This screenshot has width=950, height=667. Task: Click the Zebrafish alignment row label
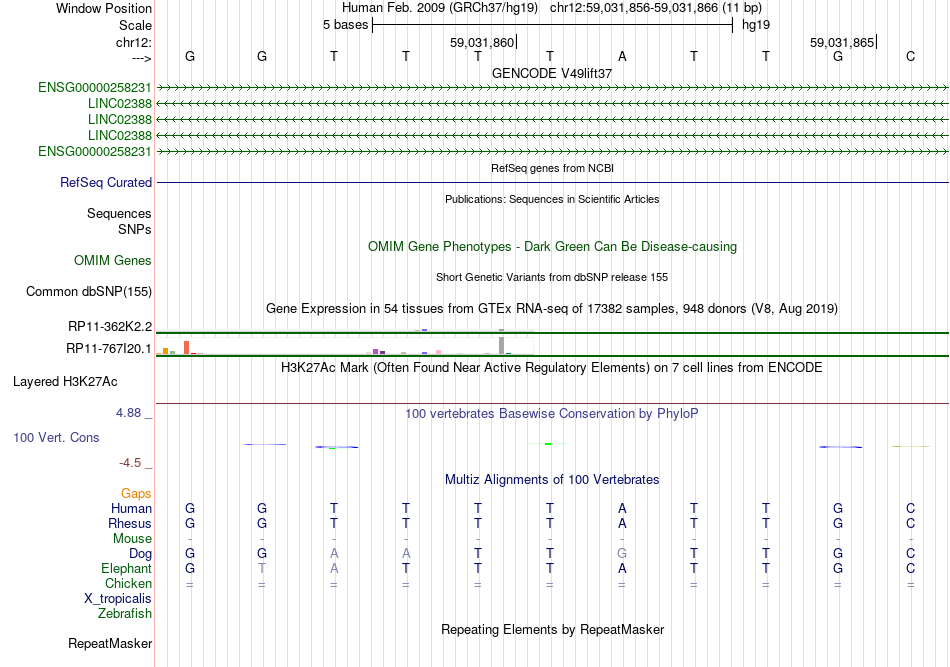coord(124,614)
